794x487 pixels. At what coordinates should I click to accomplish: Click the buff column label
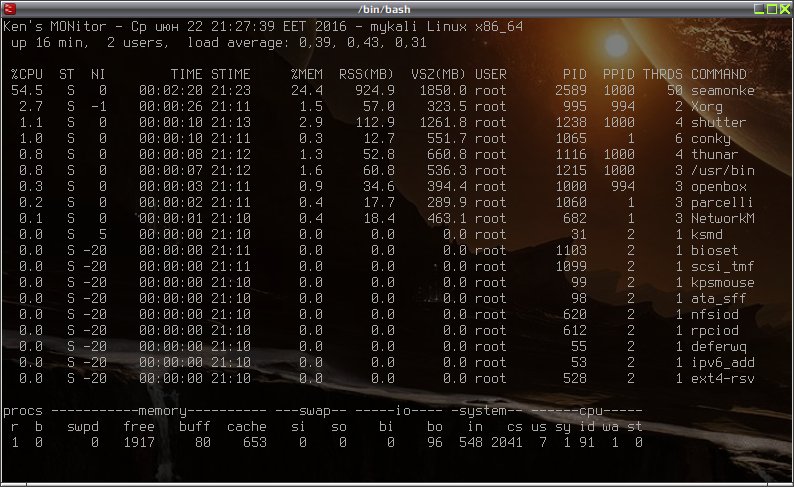(x=194, y=427)
